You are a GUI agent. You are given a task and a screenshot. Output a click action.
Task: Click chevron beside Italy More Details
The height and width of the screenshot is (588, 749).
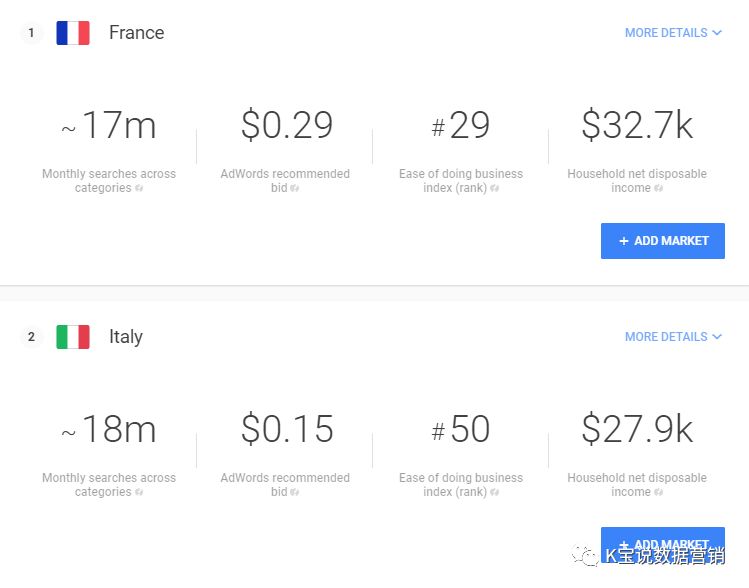coord(717,337)
